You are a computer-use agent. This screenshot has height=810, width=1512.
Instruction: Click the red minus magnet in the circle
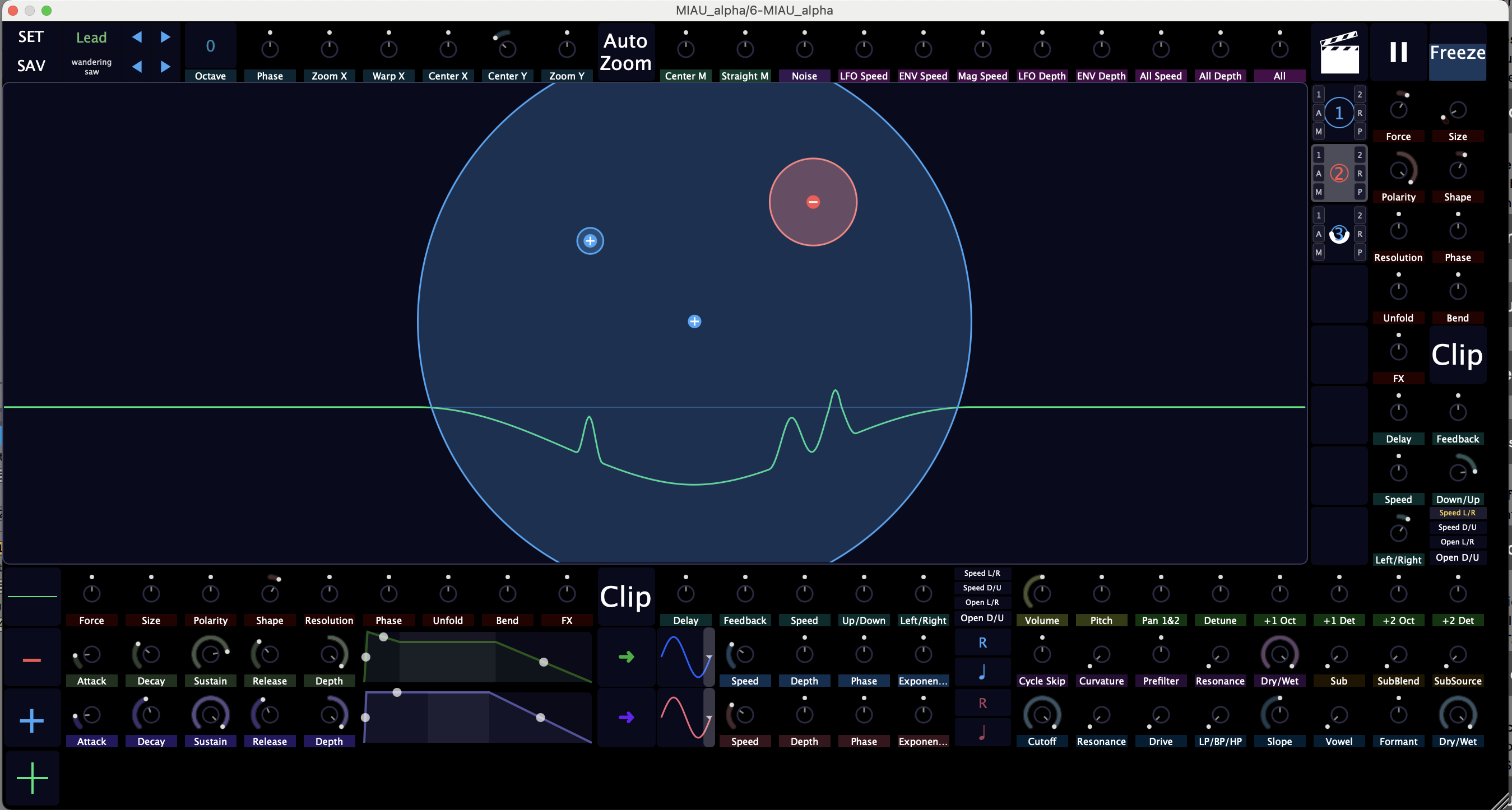click(813, 202)
